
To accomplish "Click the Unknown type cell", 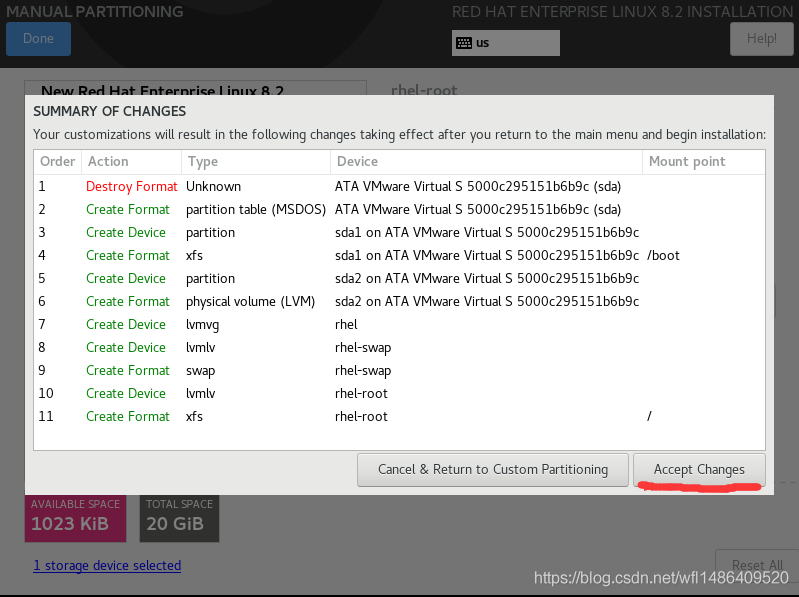I will 213,186.
